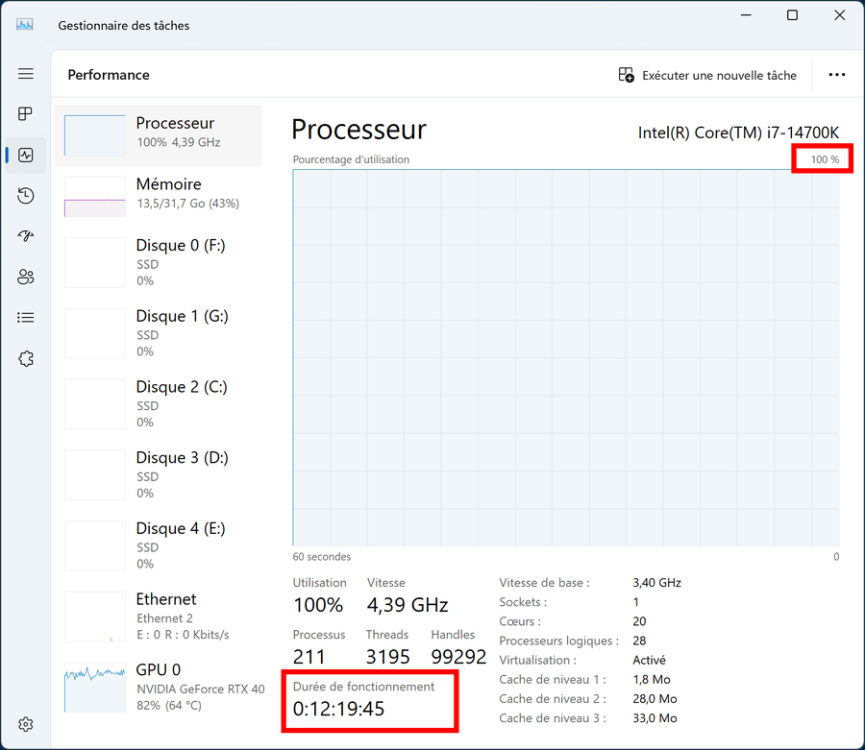Select the Performance sidebar icon
This screenshot has height=750, width=865.
pyautogui.click(x=26, y=155)
